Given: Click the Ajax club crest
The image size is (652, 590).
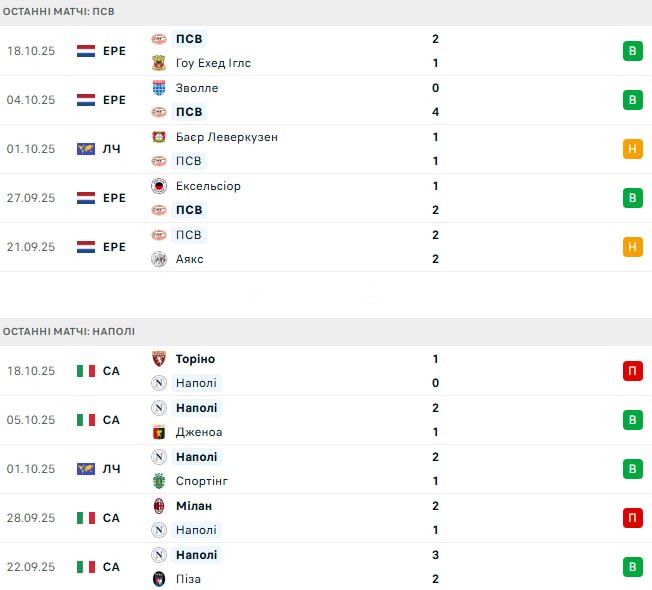Looking at the screenshot, I should pyautogui.click(x=159, y=259).
